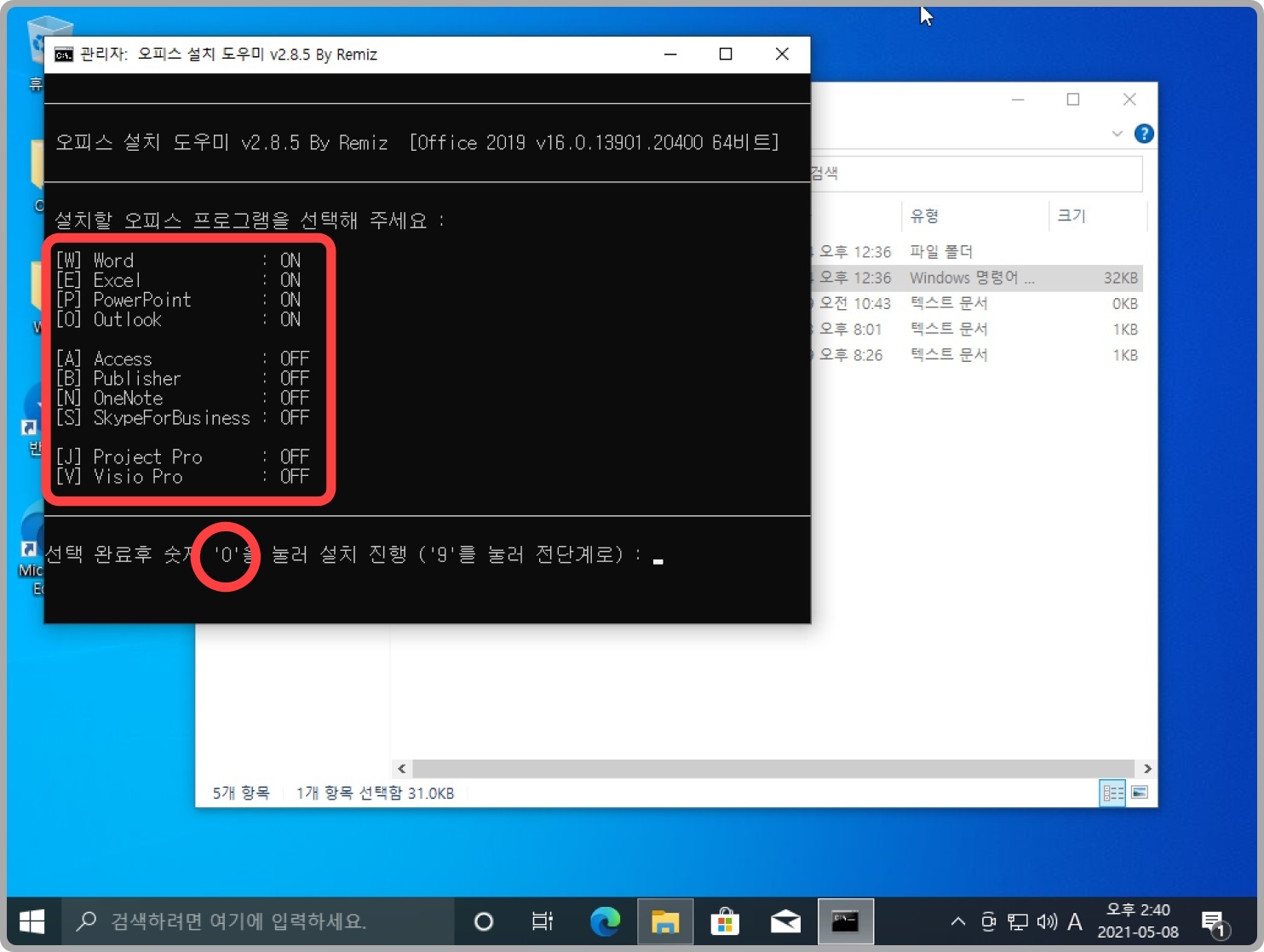Show hidden system tray icons
Screen dimensions: 1264x952
[957, 921]
